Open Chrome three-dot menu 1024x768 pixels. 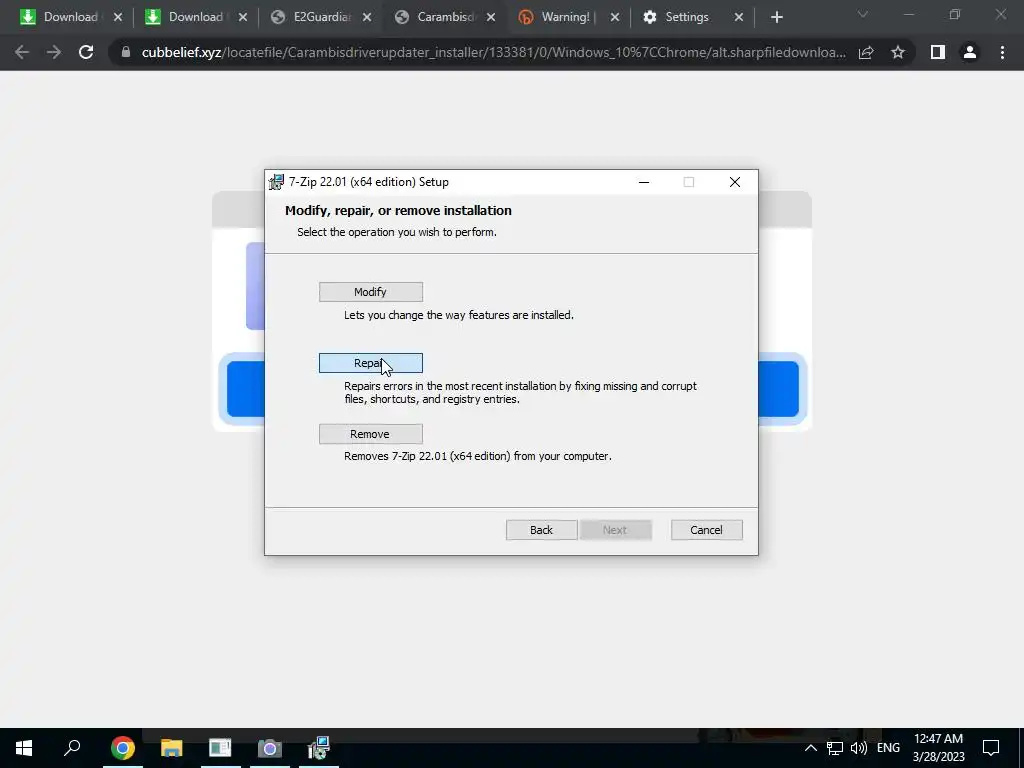1002,52
